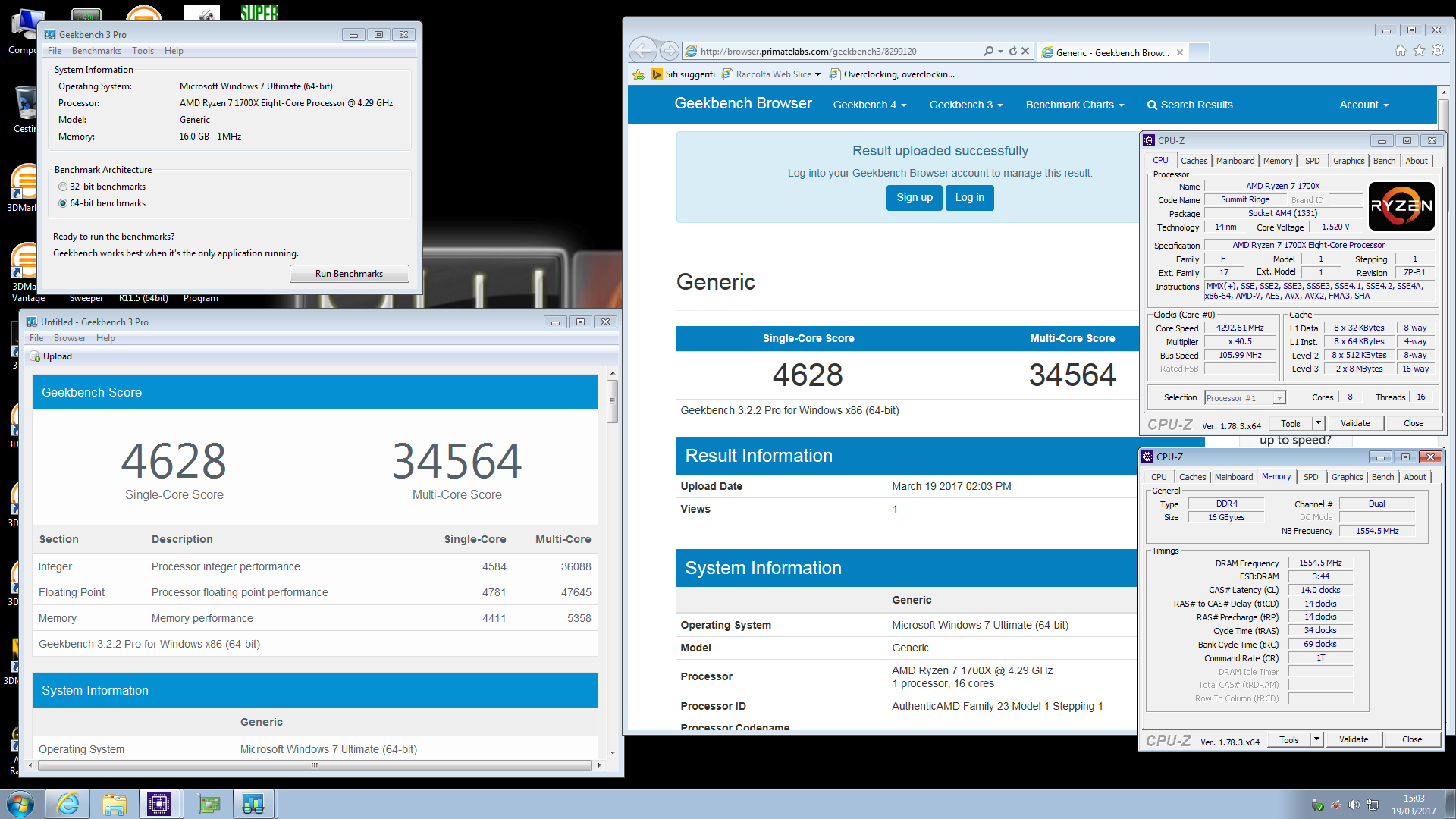
Task: Open the Overclocking favorites bar link
Action: [892, 74]
